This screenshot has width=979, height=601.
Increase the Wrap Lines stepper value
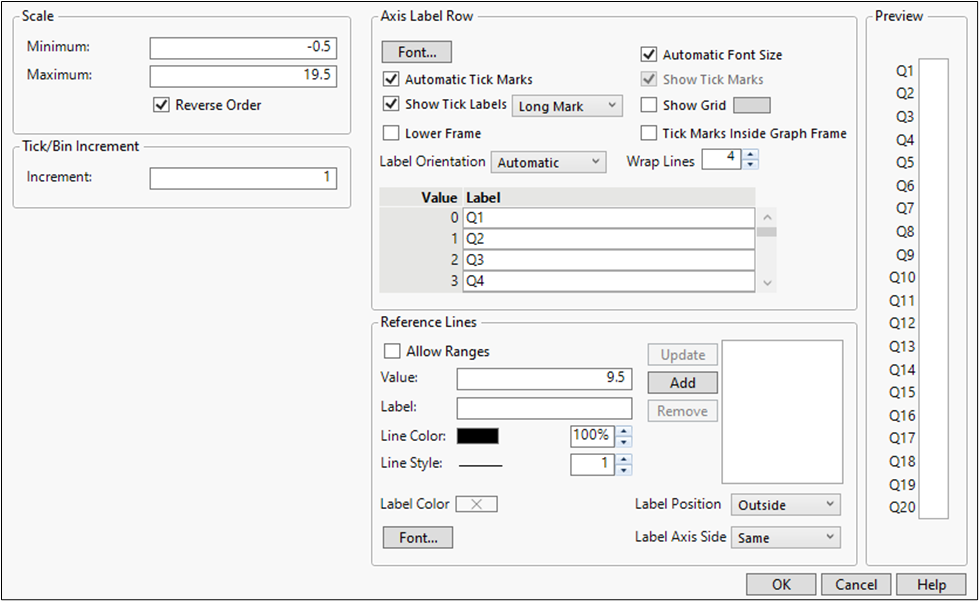click(x=751, y=155)
